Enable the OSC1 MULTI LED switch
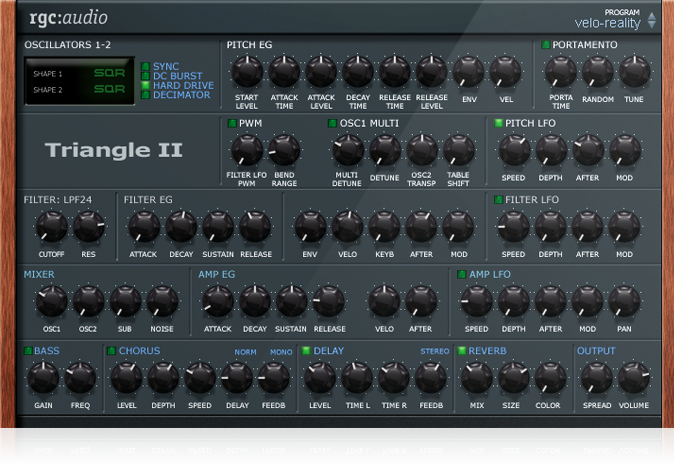The width and height of the screenshot is (674, 465). click(x=332, y=123)
